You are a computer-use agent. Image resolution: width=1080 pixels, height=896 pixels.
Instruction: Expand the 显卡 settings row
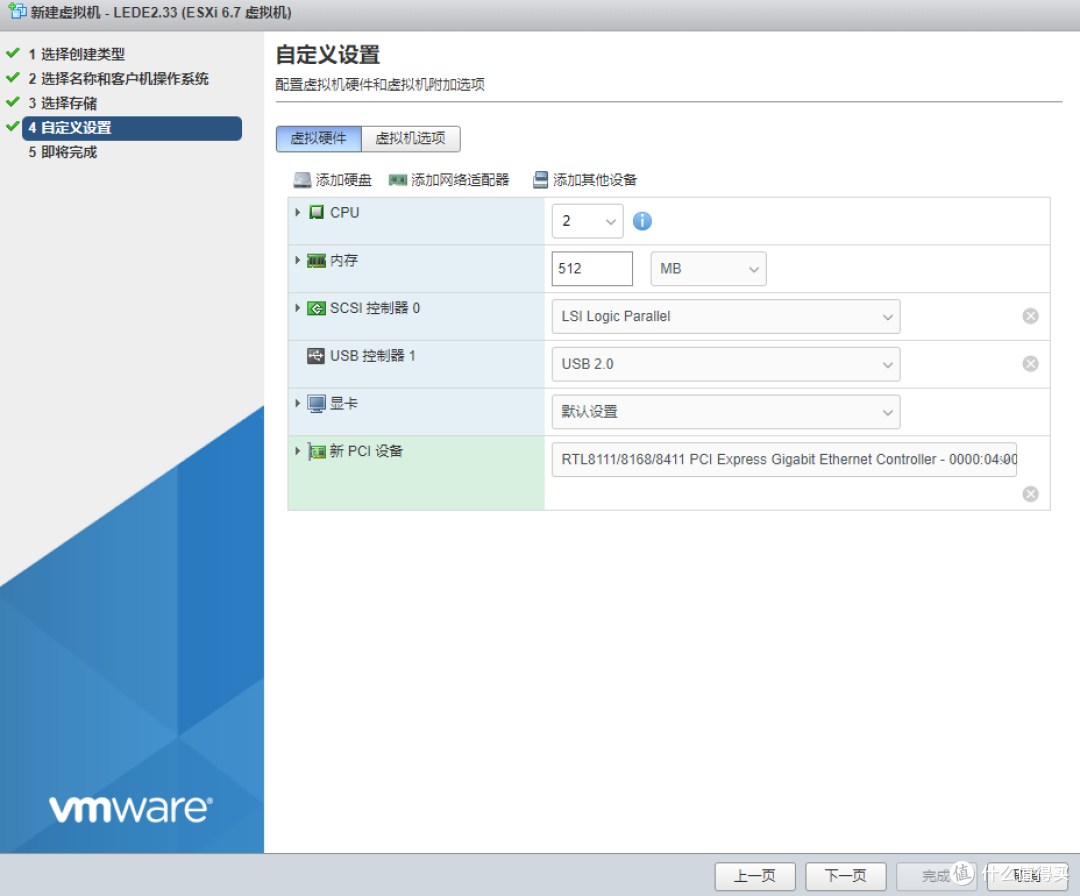click(x=298, y=404)
